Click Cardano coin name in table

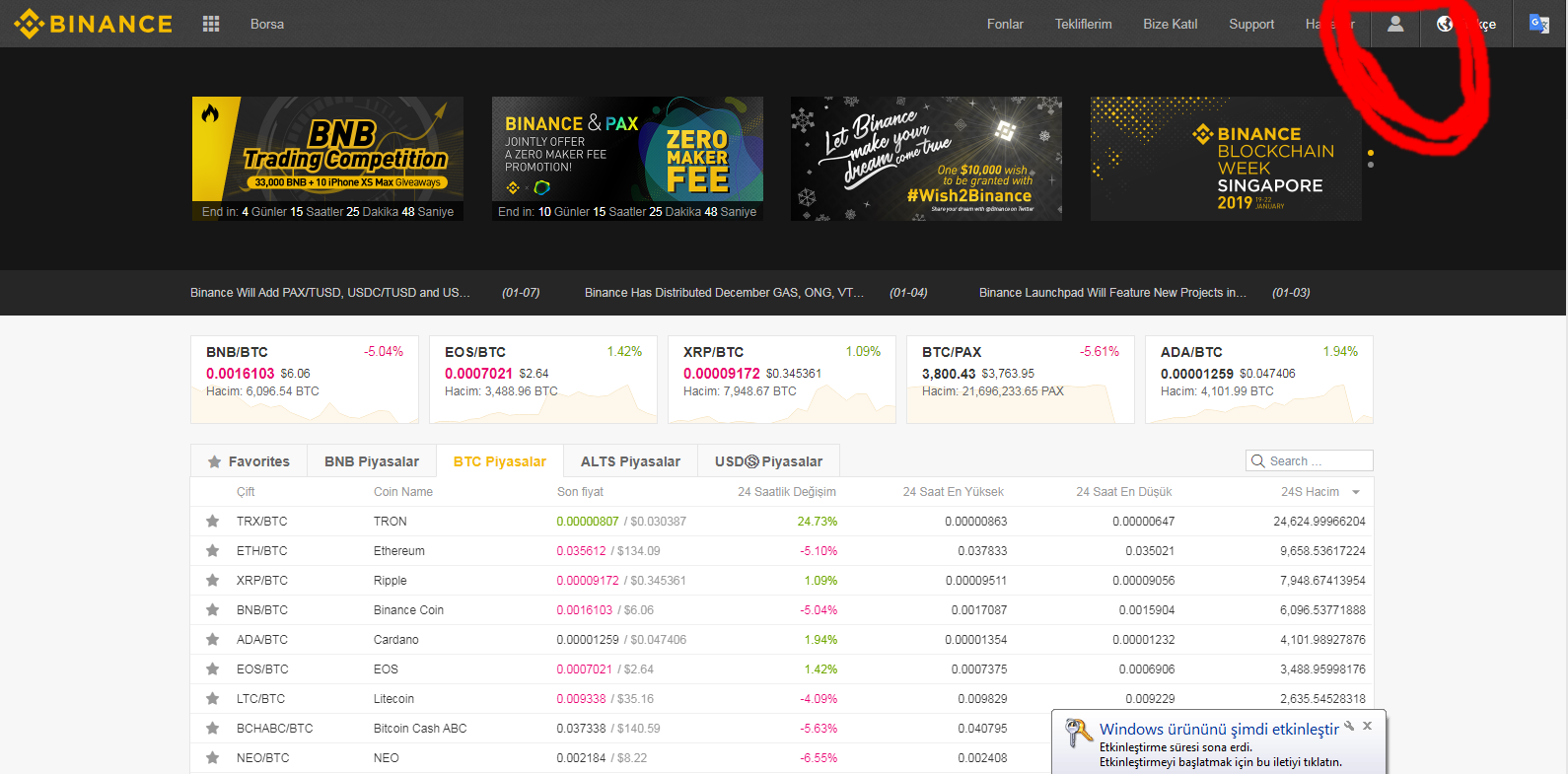click(x=396, y=640)
